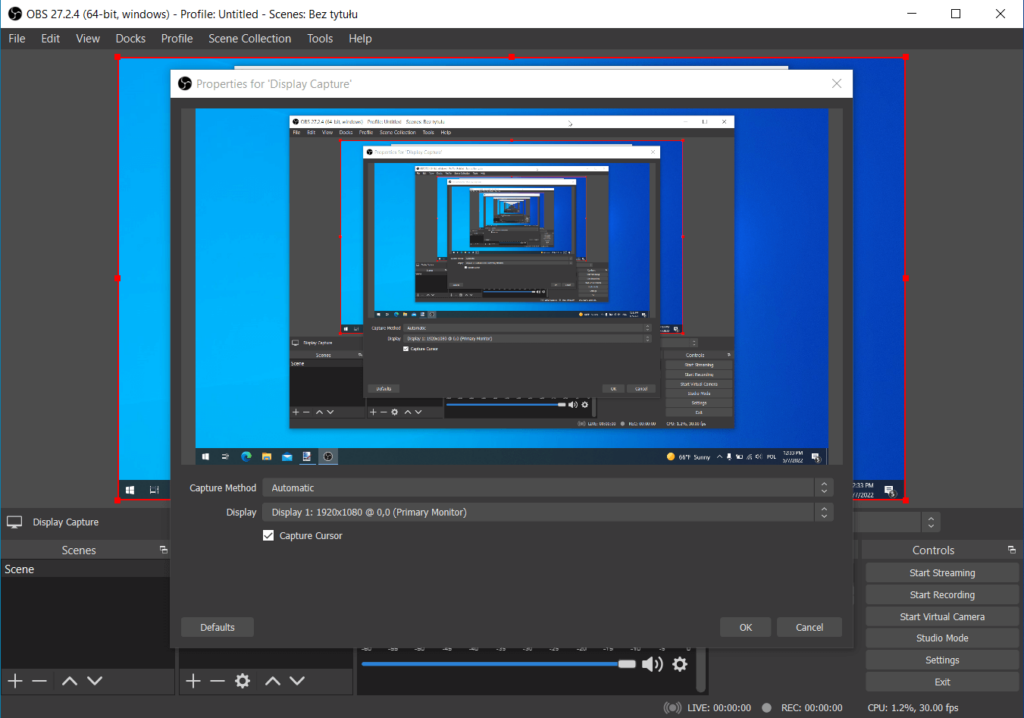Click Start Recording
This screenshot has width=1024, height=718.
pos(942,595)
